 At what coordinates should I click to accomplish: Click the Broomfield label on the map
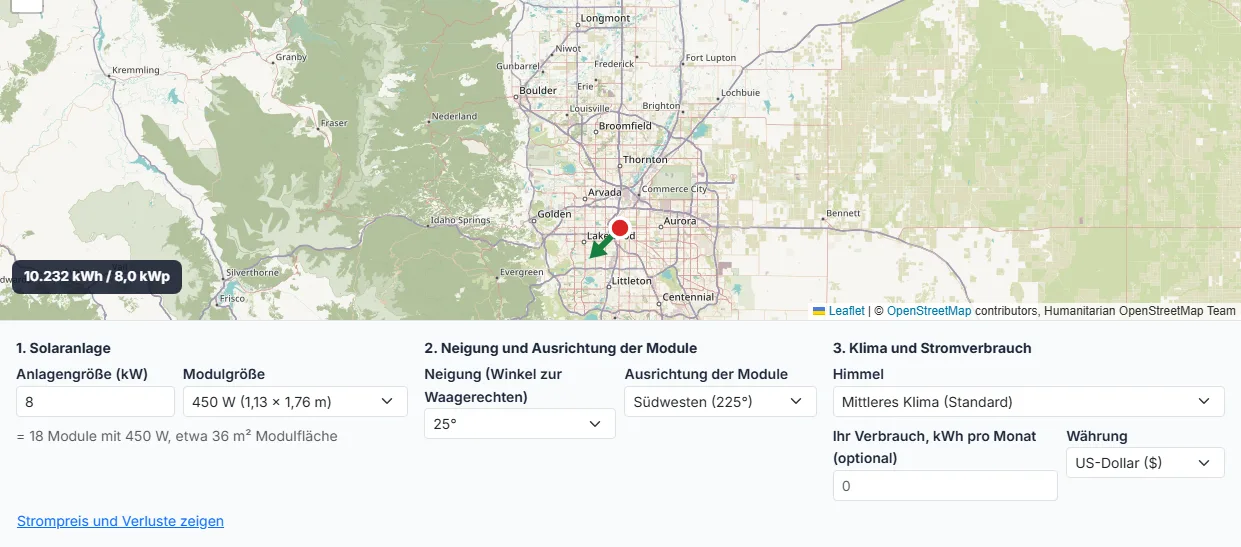(625, 126)
